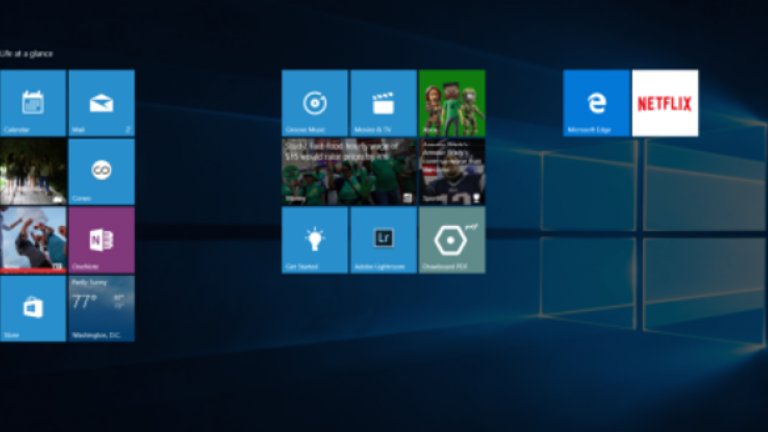Open the purple OneNote tile
The image size is (768, 432).
coord(101,240)
